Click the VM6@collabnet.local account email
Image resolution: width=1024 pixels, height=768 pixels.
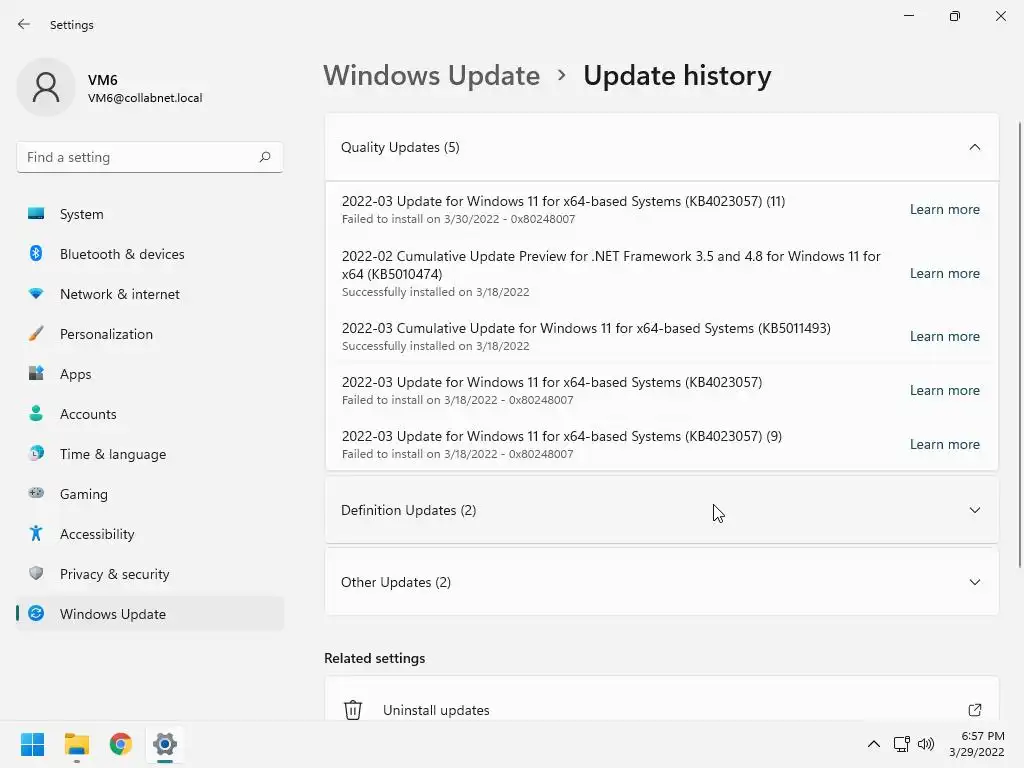click(145, 98)
